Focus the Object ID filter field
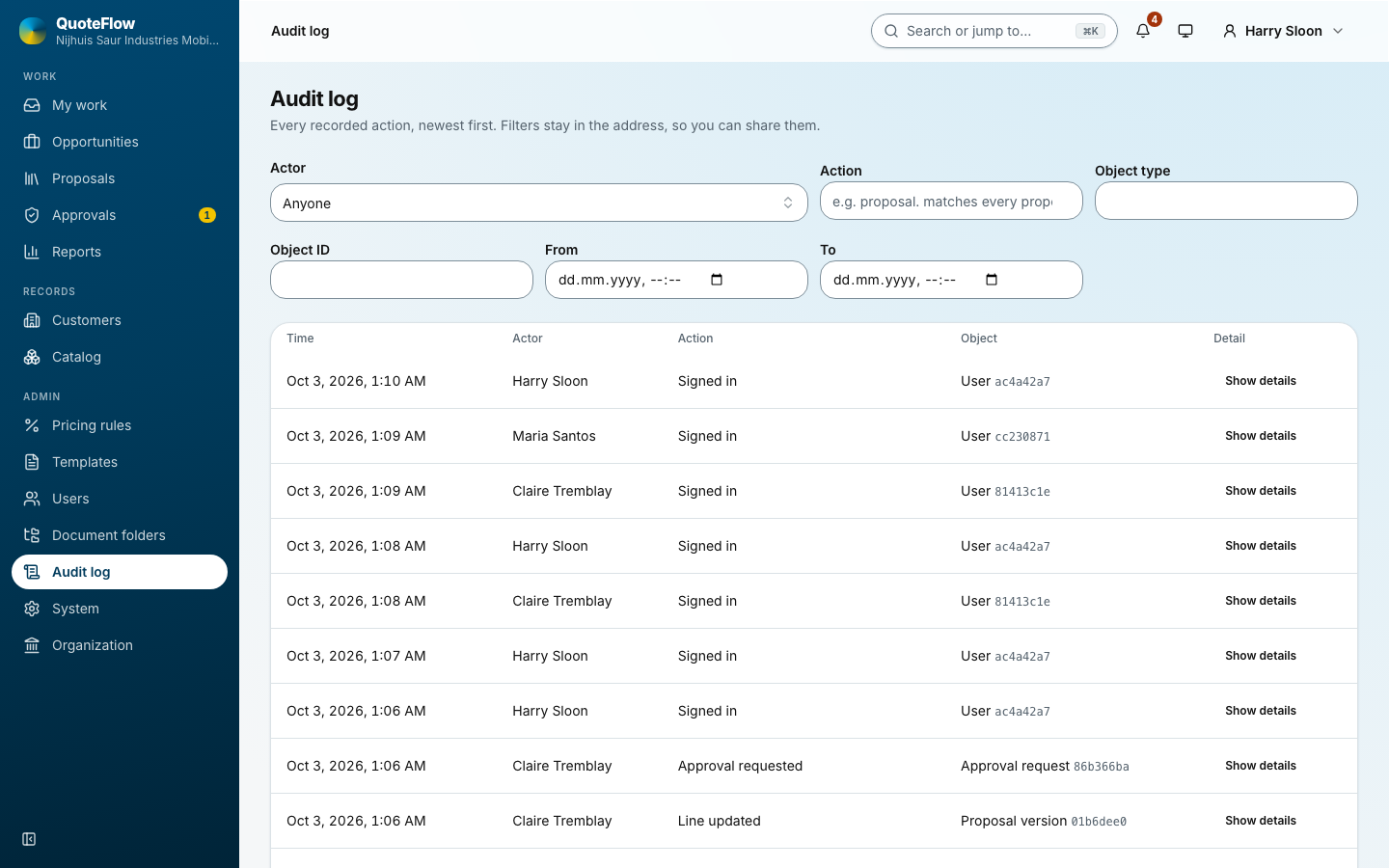Screen dimensions: 1389x868 point(401,280)
